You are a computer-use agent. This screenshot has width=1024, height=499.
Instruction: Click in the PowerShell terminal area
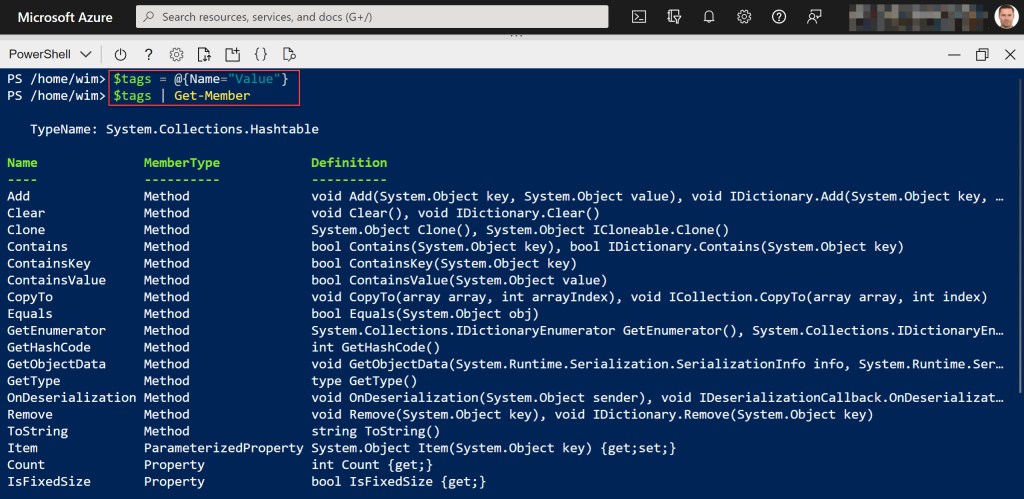600,300
